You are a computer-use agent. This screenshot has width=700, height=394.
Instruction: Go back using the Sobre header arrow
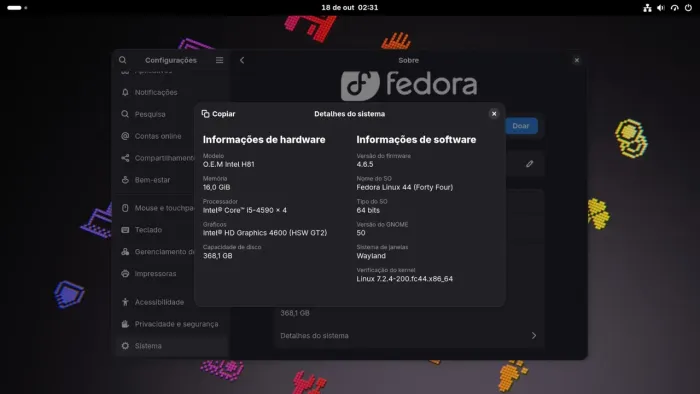point(242,60)
